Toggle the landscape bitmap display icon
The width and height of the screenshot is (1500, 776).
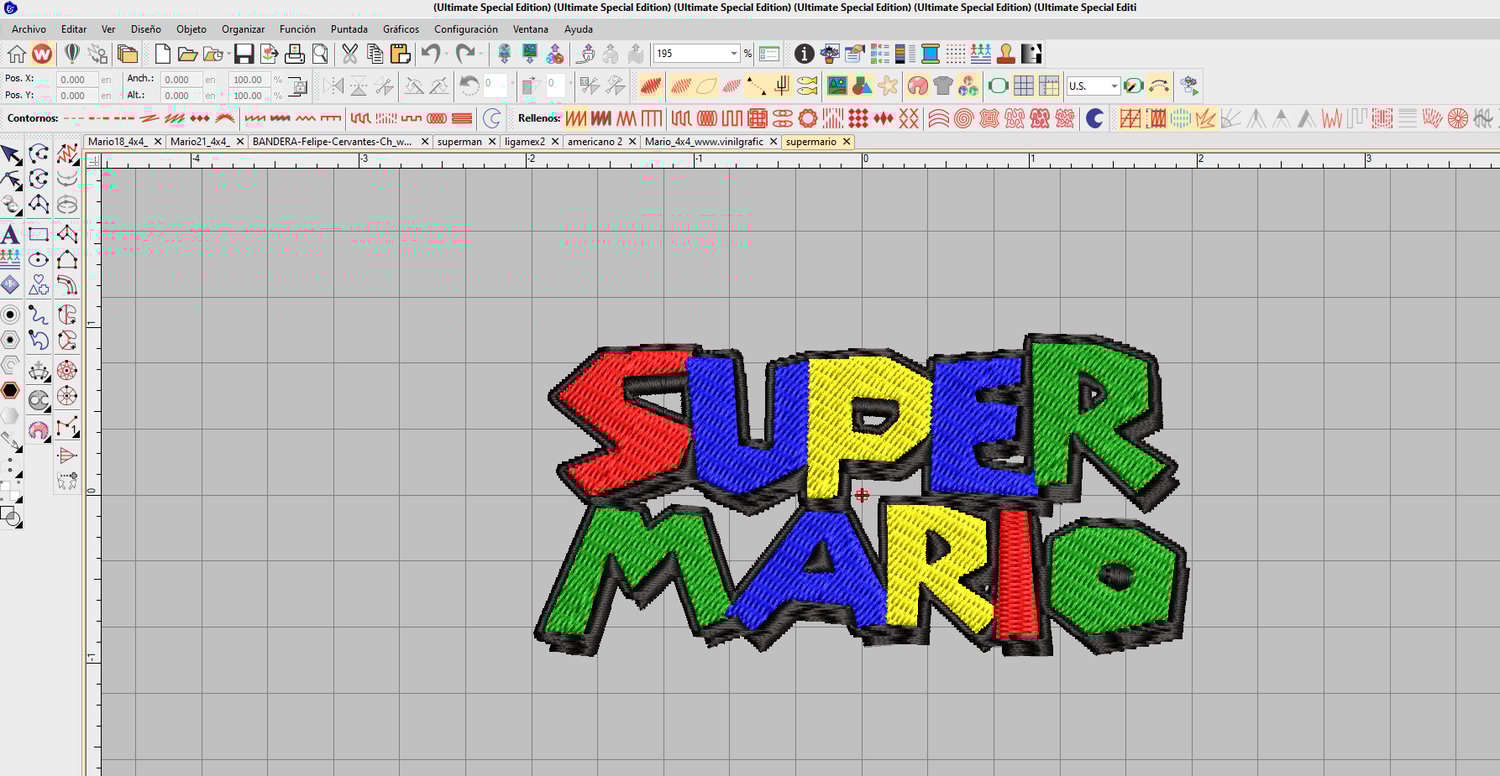click(837, 86)
